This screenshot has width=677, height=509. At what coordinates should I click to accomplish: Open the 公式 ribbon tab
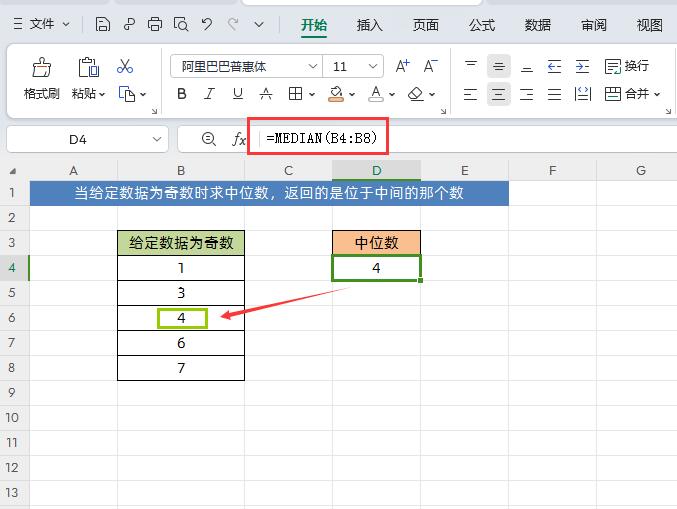click(x=482, y=25)
